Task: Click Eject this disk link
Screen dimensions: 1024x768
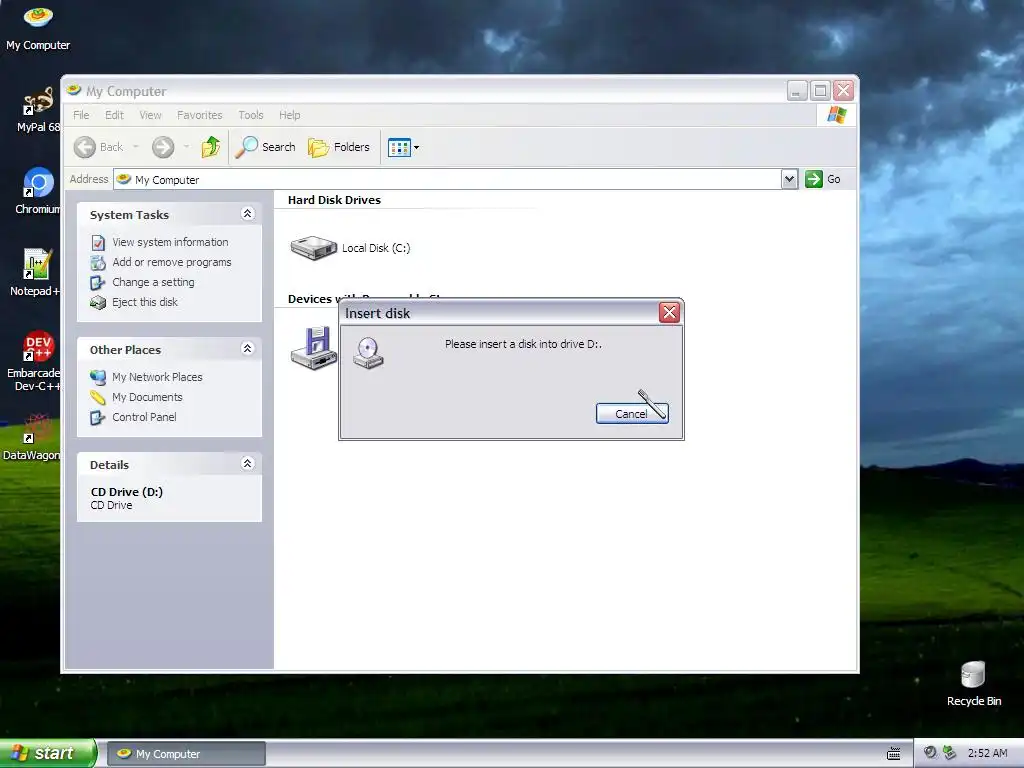Action: click(x=145, y=302)
